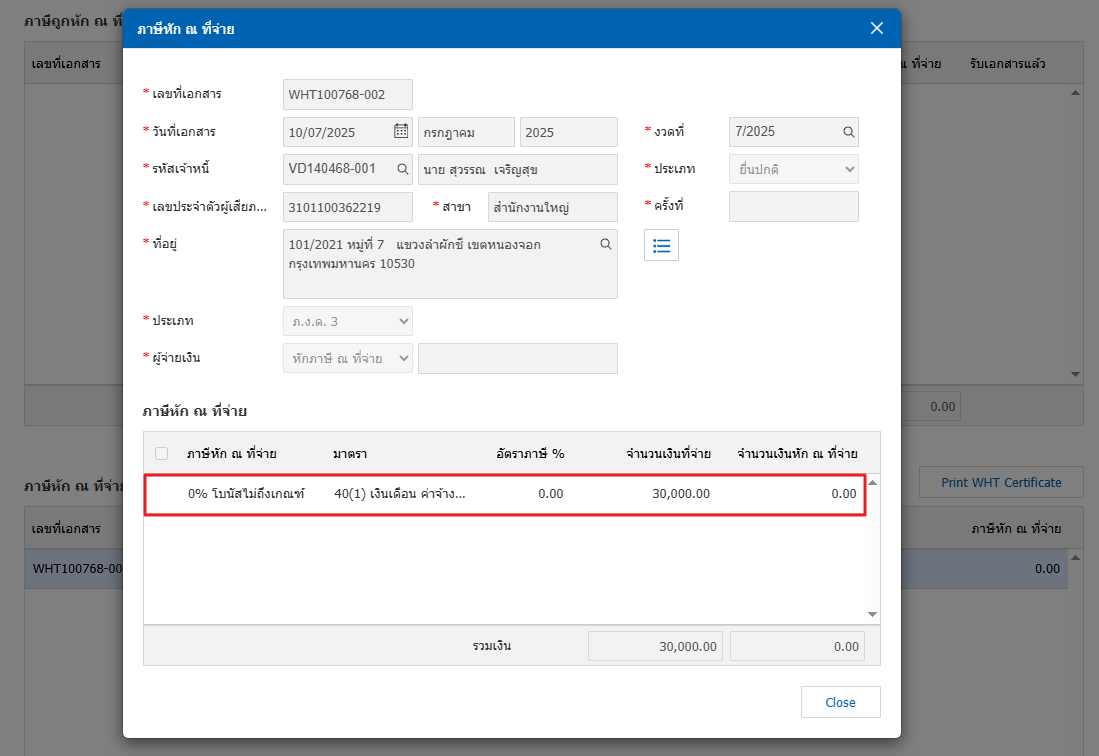Open the ภ.ง.ด. 3 type dropdown

348,321
